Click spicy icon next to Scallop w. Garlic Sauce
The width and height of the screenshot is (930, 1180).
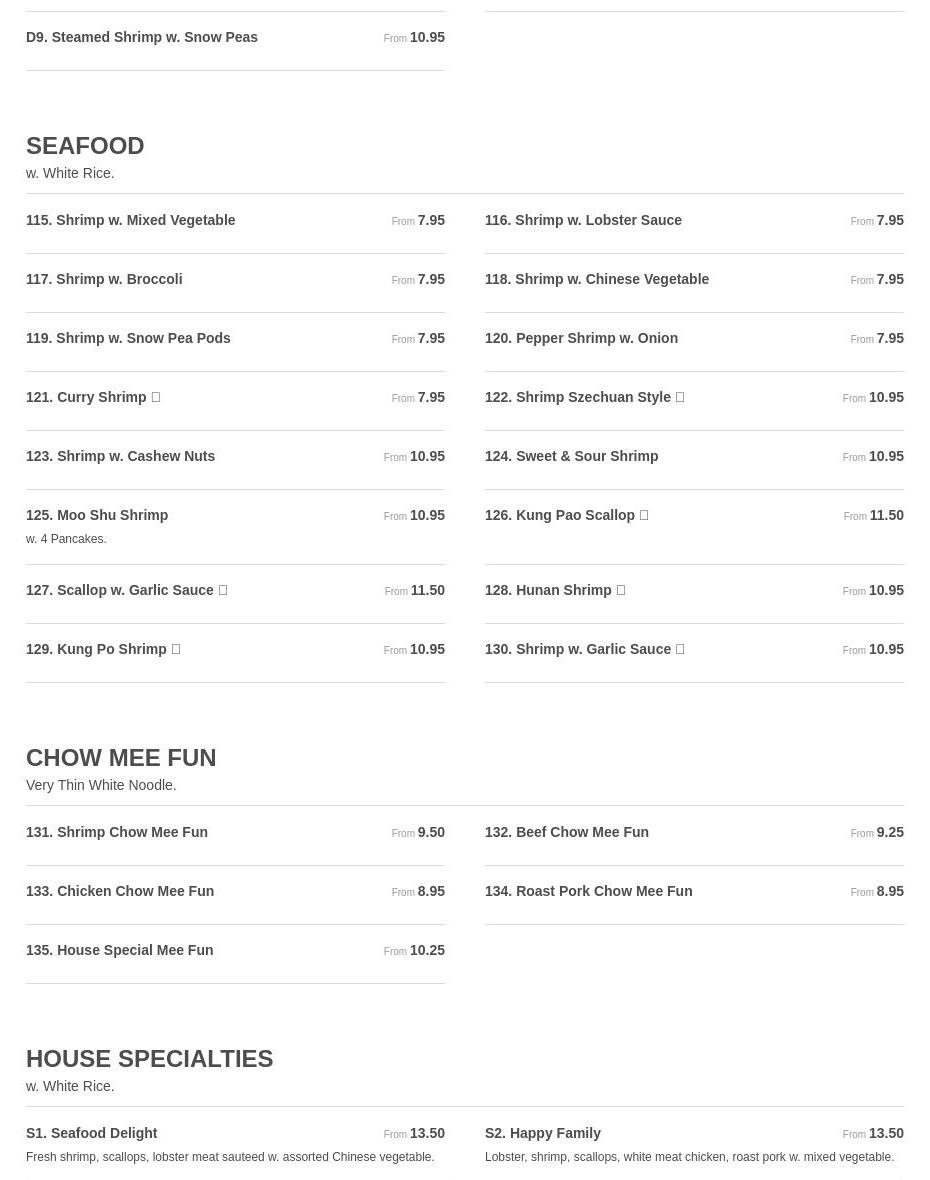click(x=223, y=591)
